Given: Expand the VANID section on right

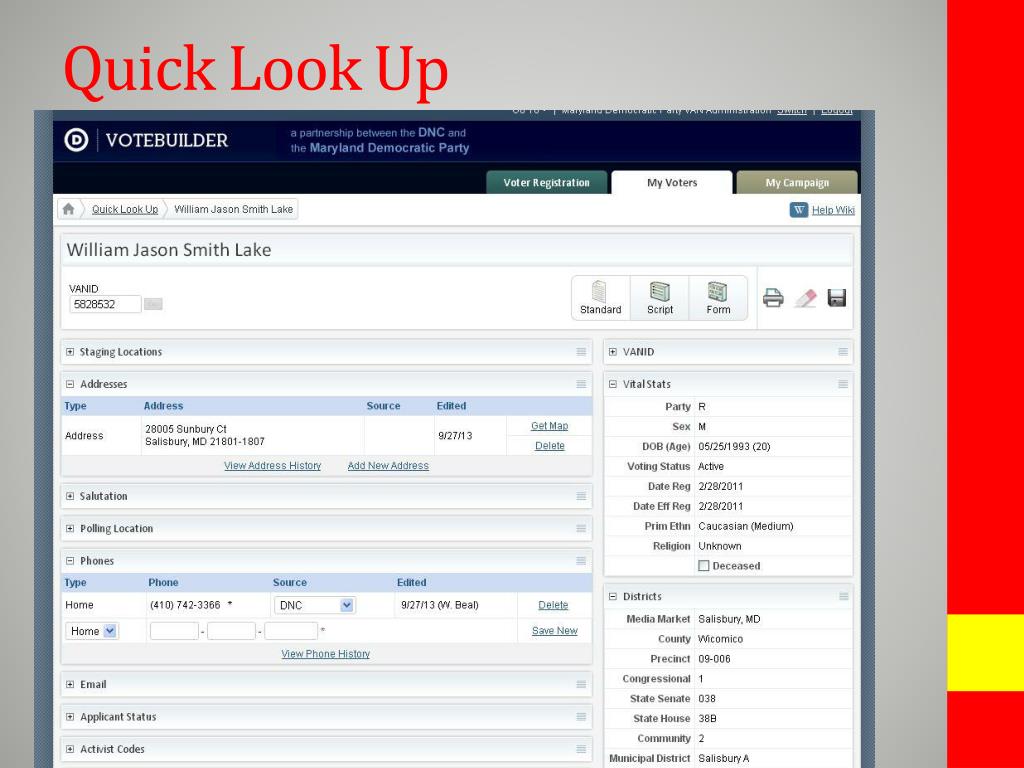Looking at the screenshot, I should [x=613, y=352].
